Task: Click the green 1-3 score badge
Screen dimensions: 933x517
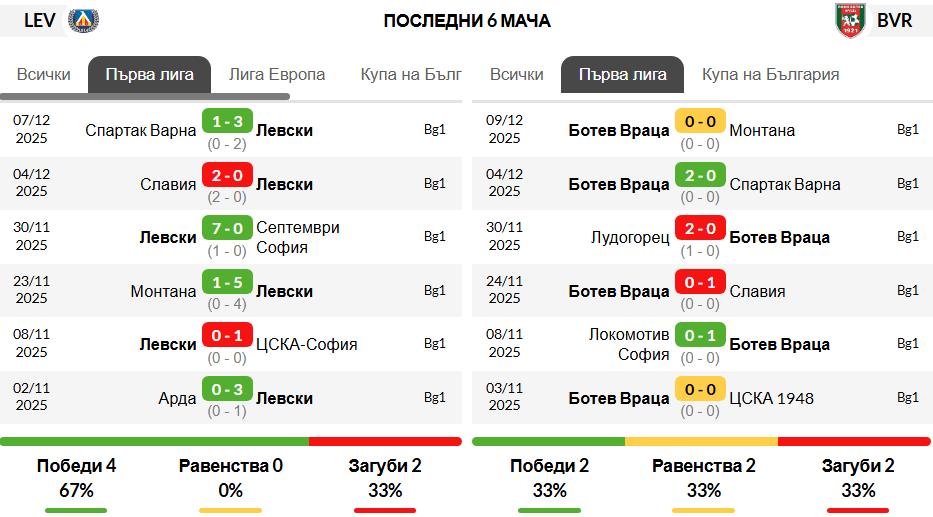Action: point(227,121)
